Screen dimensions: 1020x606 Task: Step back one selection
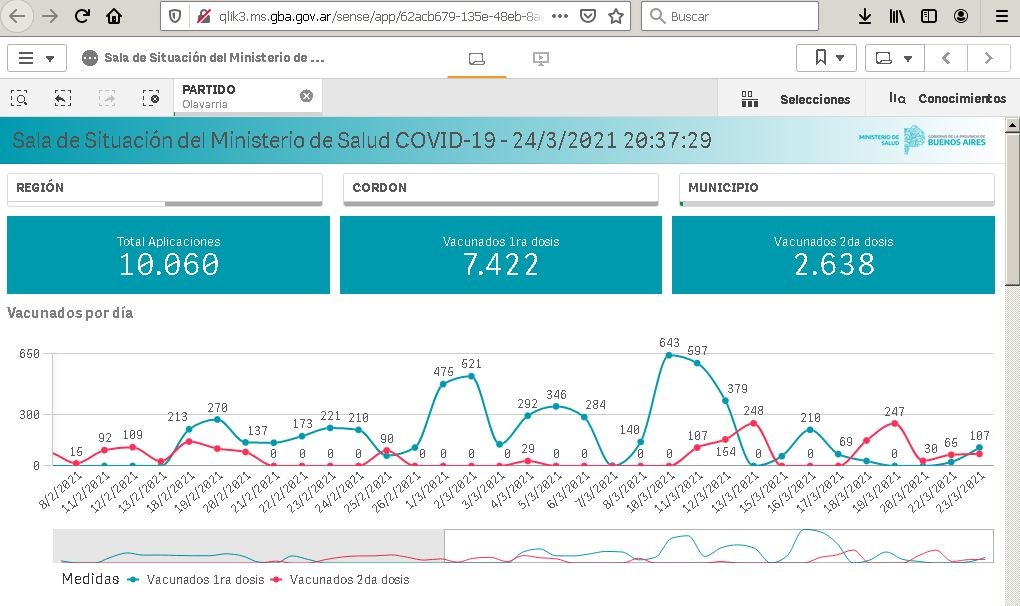(62, 98)
